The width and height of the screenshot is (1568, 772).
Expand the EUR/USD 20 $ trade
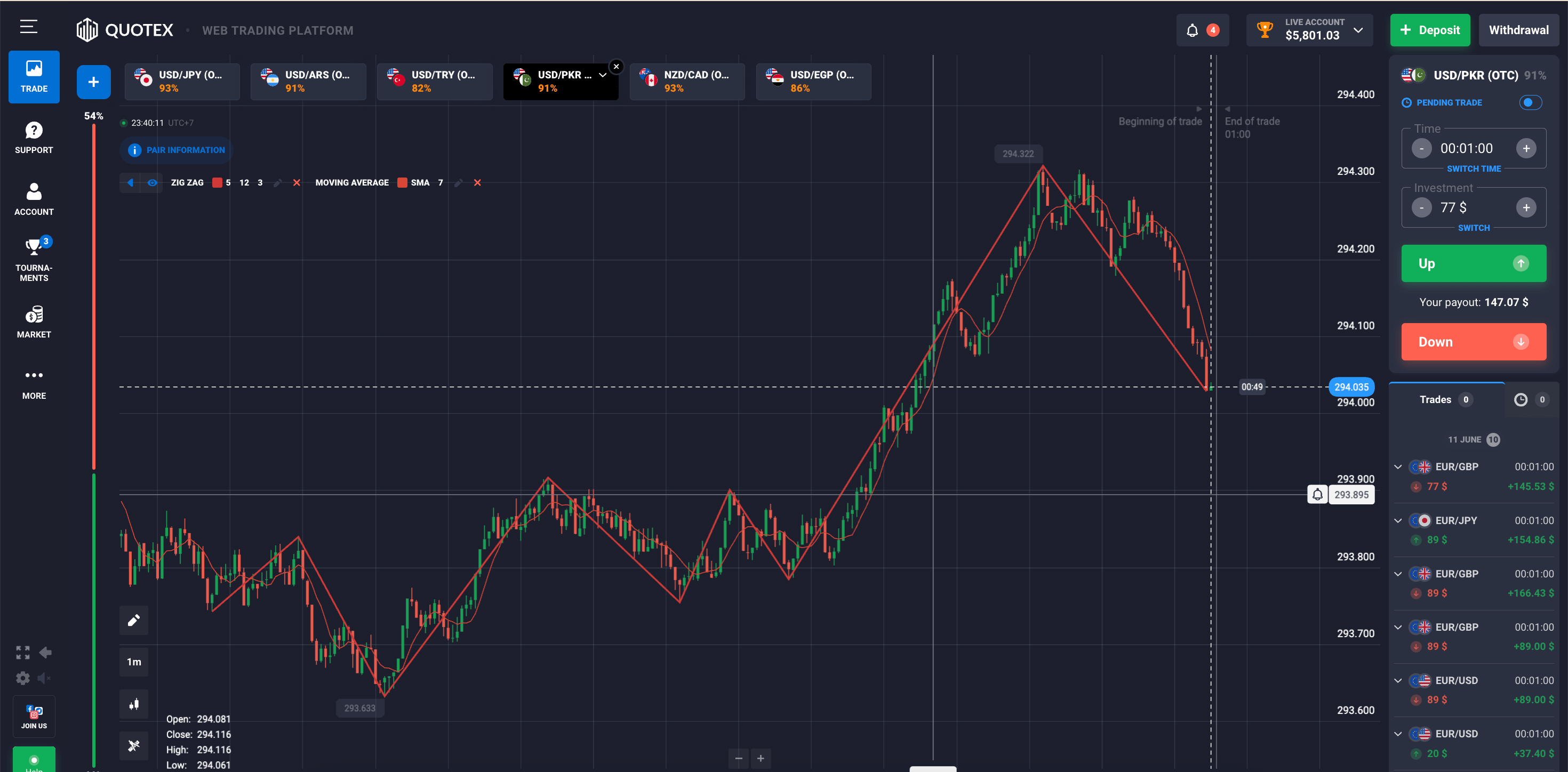(x=1397, y=734)
